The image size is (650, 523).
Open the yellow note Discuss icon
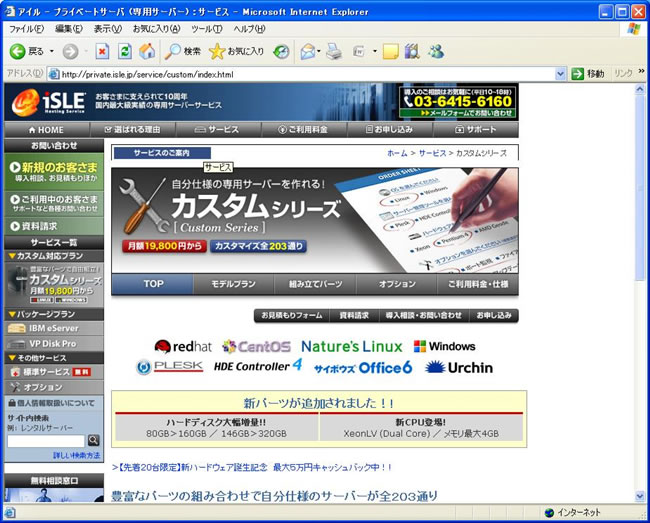pyautogui.click(x=390, y=52)
